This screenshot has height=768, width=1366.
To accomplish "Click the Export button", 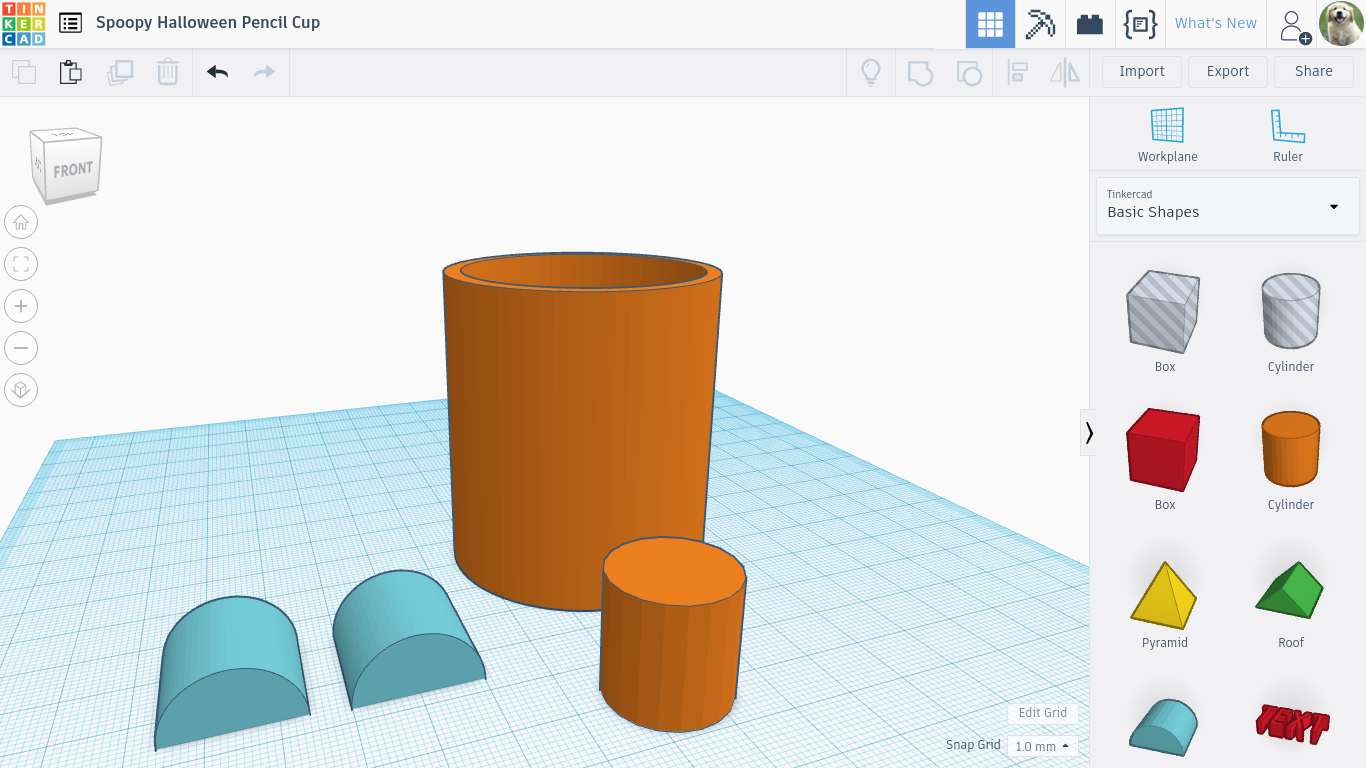I will [x=1228, y=71].
